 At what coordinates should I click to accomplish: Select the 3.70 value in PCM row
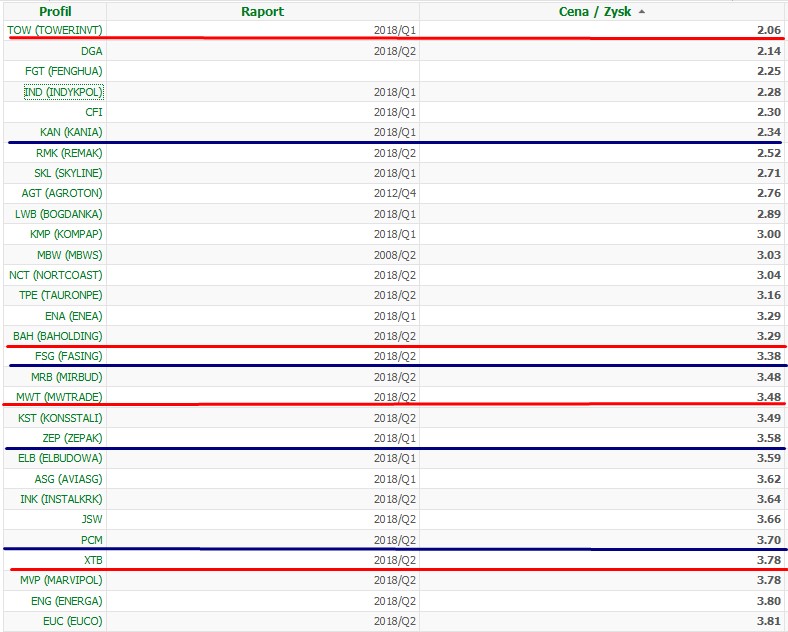click(769, 540)
